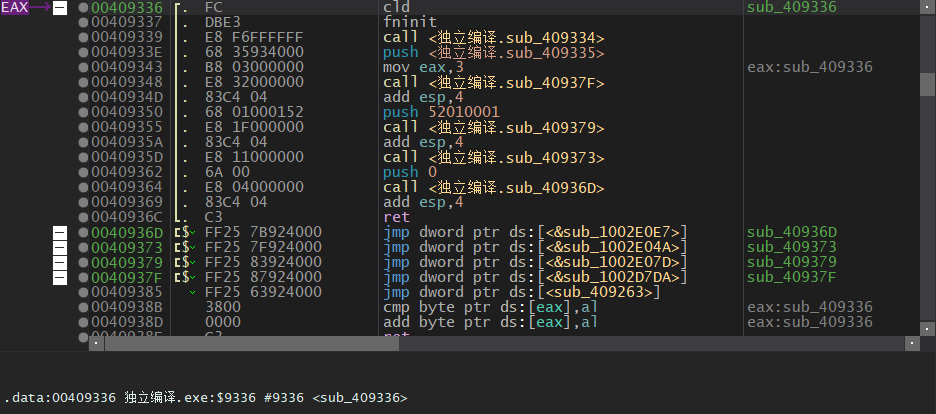Viewport: 936px width, 414px height.
Task: Click the call sub_409334 instruction
Action: click(x=494, y=38)
